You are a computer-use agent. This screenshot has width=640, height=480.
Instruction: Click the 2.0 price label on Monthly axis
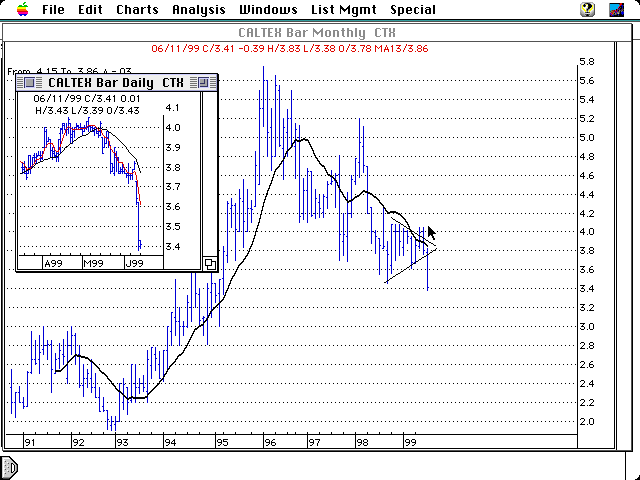pyautogui.click(x=587, y=422)
